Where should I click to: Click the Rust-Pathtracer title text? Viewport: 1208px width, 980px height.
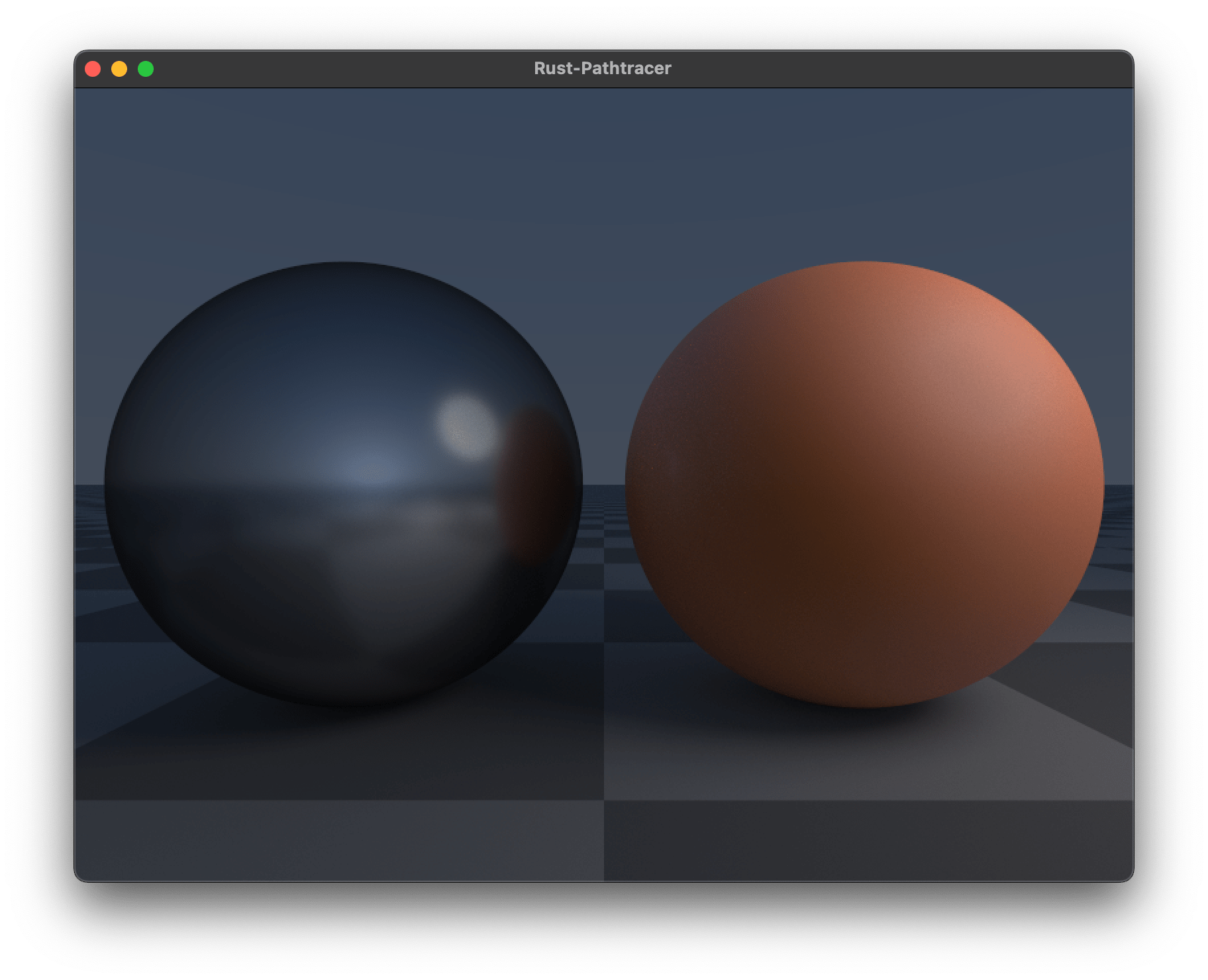tap(603, 67)
